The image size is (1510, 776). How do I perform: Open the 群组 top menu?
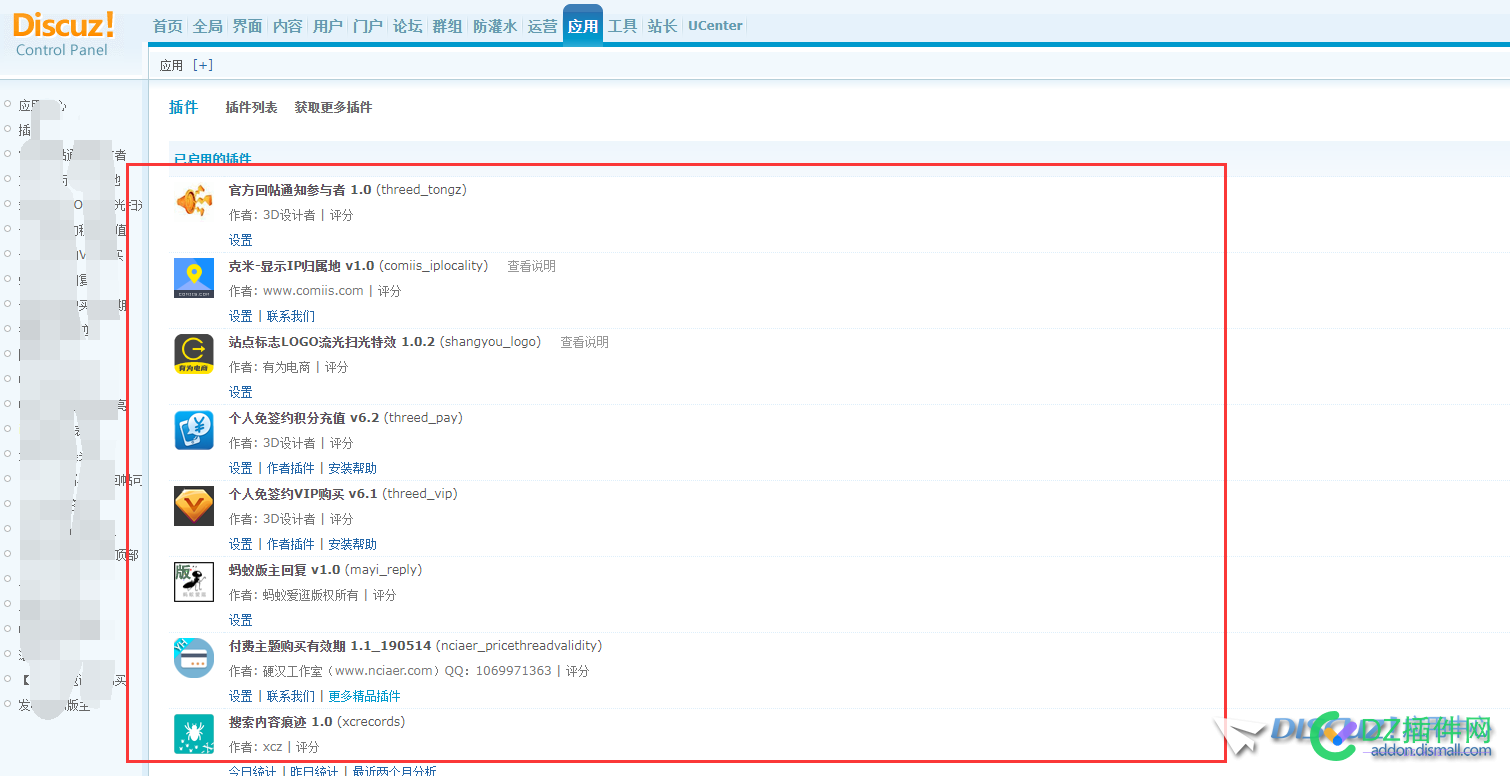point(447,26)
